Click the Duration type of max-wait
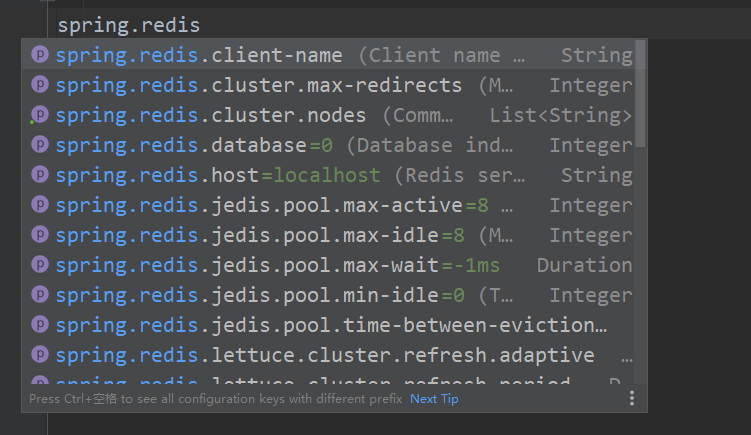 [584, 265]
